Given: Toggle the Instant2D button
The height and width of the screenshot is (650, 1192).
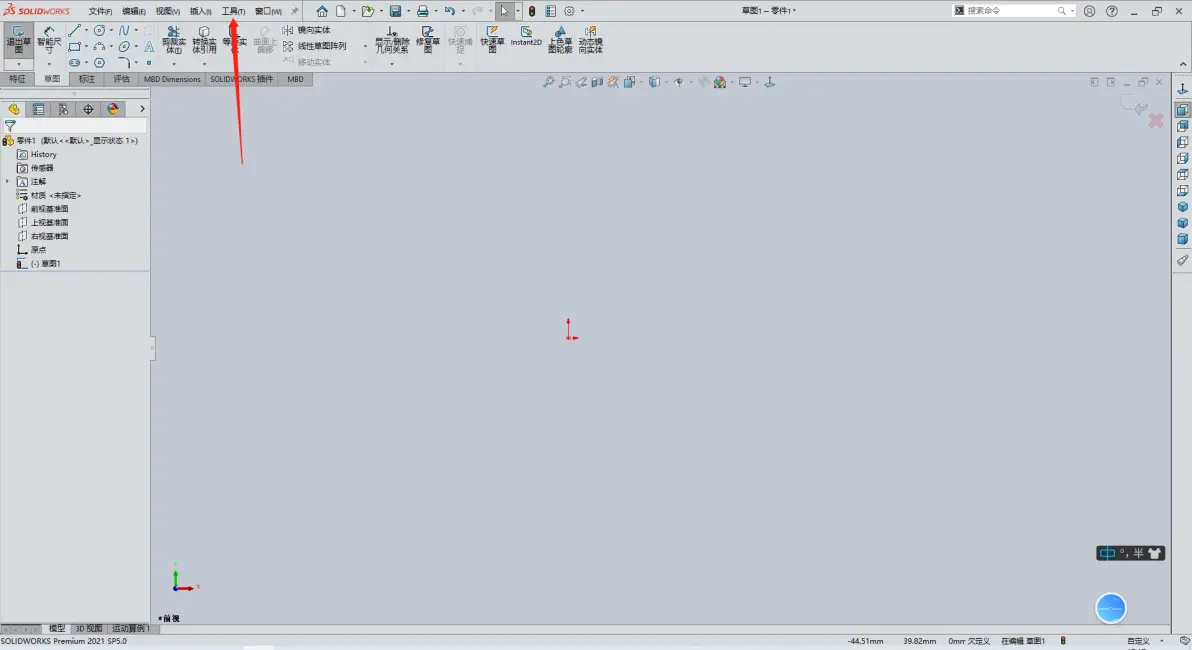Looking at the screenshot, I should (526, 36).
